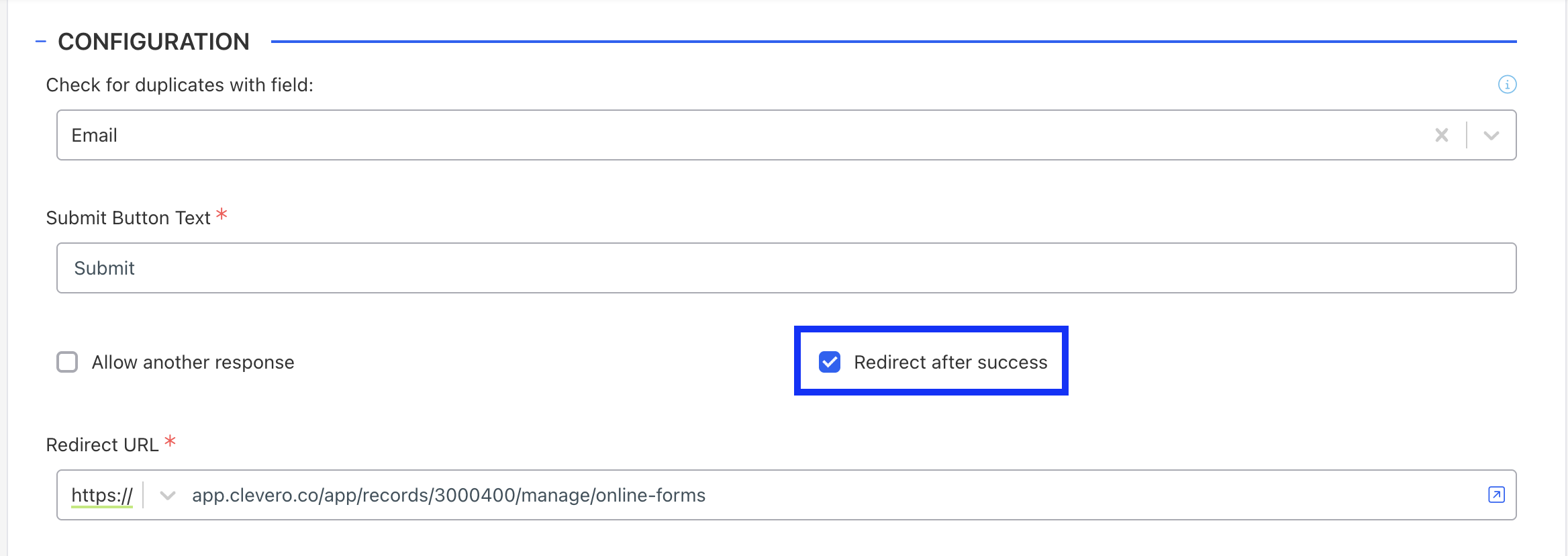Click the Redirect after success label text
The image size is (1568, 556).
(x=950, y=363)
